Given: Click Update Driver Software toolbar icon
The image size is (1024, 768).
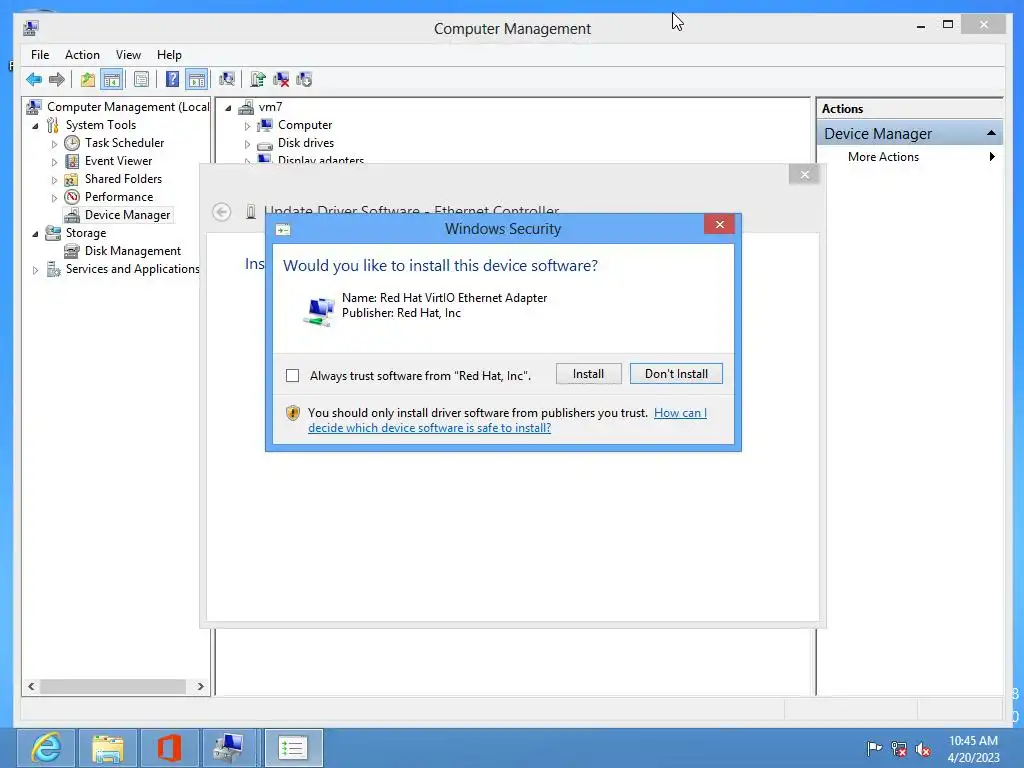Looking at the screenshot, I should pos(258,80).
